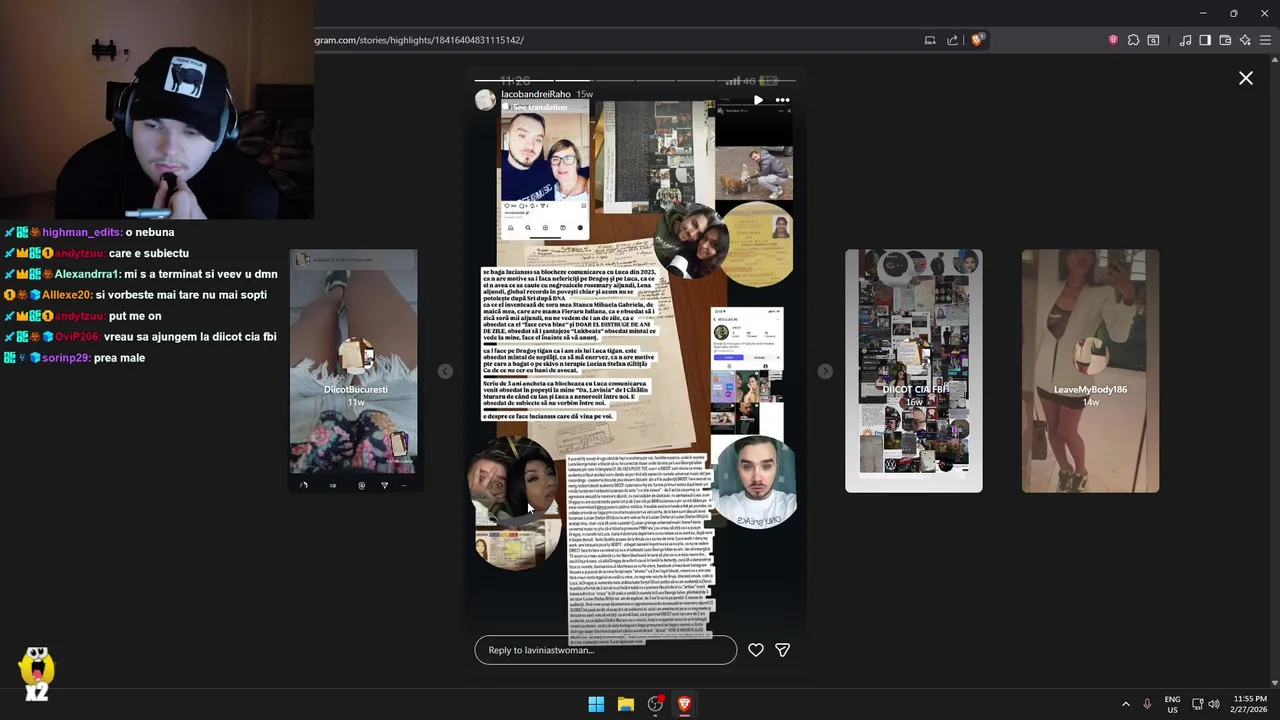This screenshot has width=1280, height=720.
Task: Open the DIICOT CIA FBI highlight preview
Action: 914,371
